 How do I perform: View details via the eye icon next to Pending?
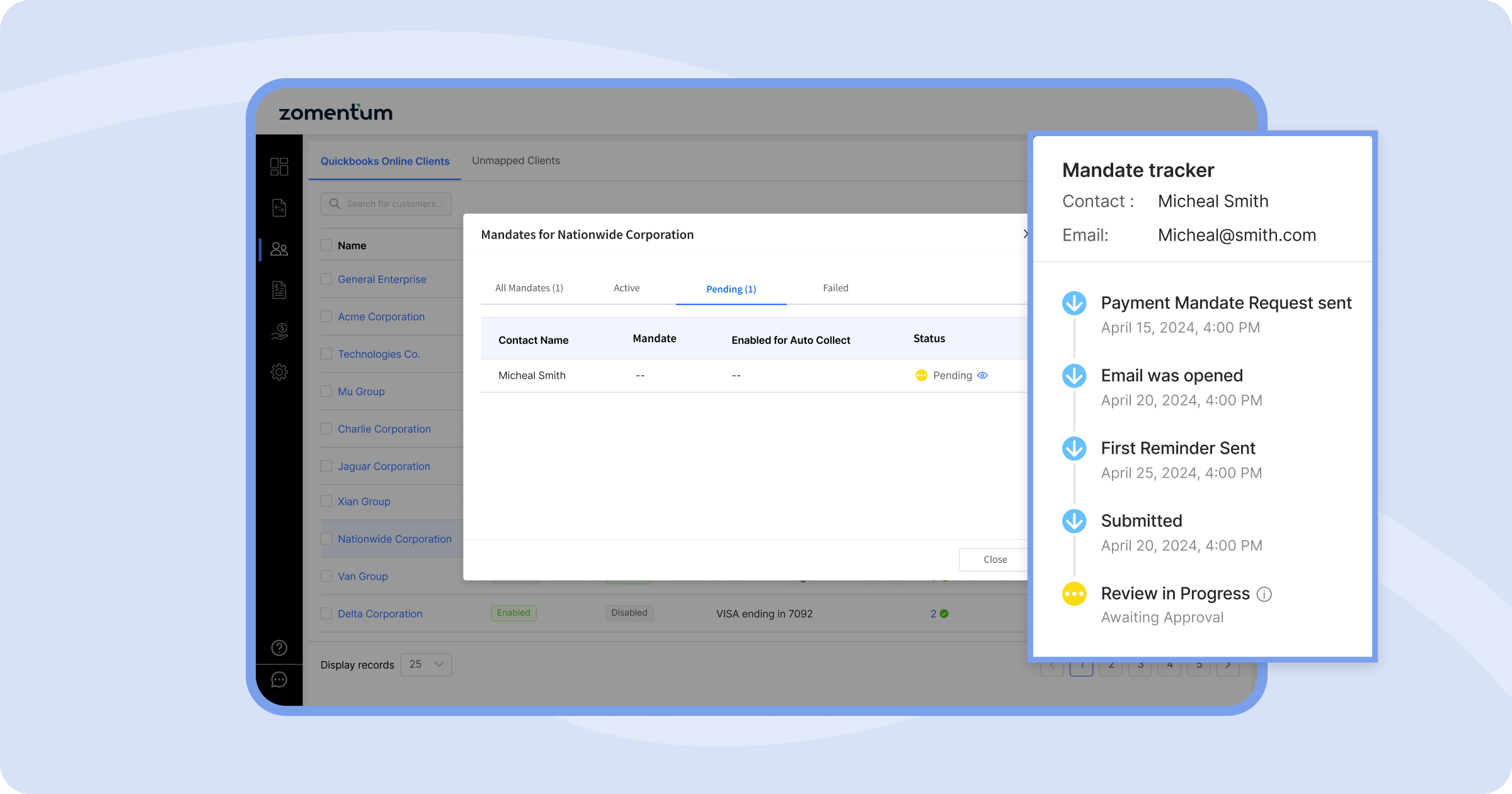(x=982, y=375)
